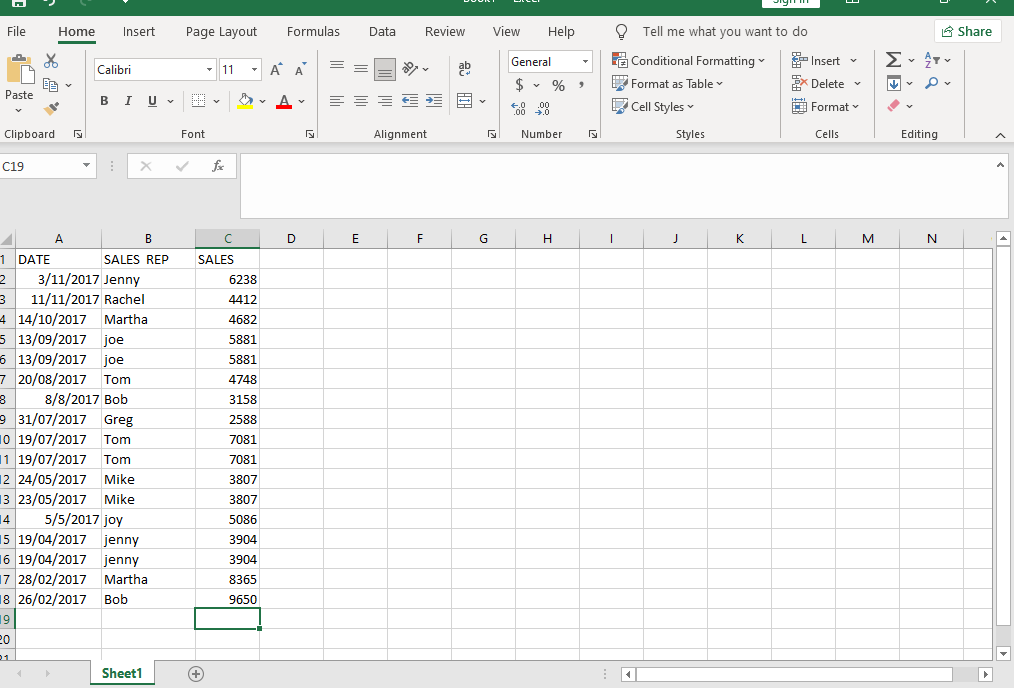Toggle Center horizontal alignment
This screenshot has width=1014, height=688.
360,101
